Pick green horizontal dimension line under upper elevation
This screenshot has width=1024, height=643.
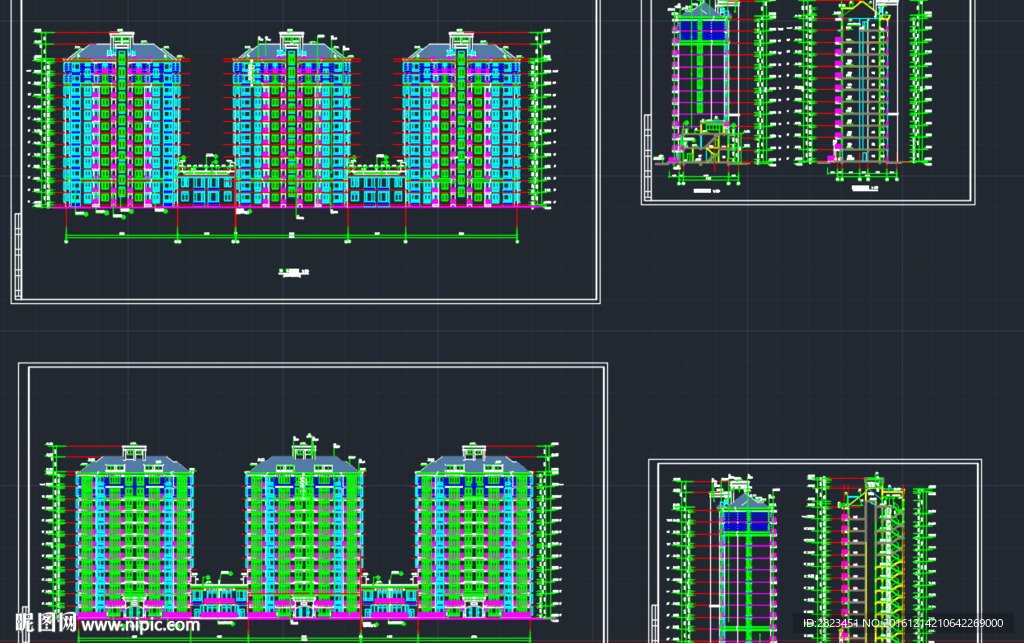click(291, 236)
